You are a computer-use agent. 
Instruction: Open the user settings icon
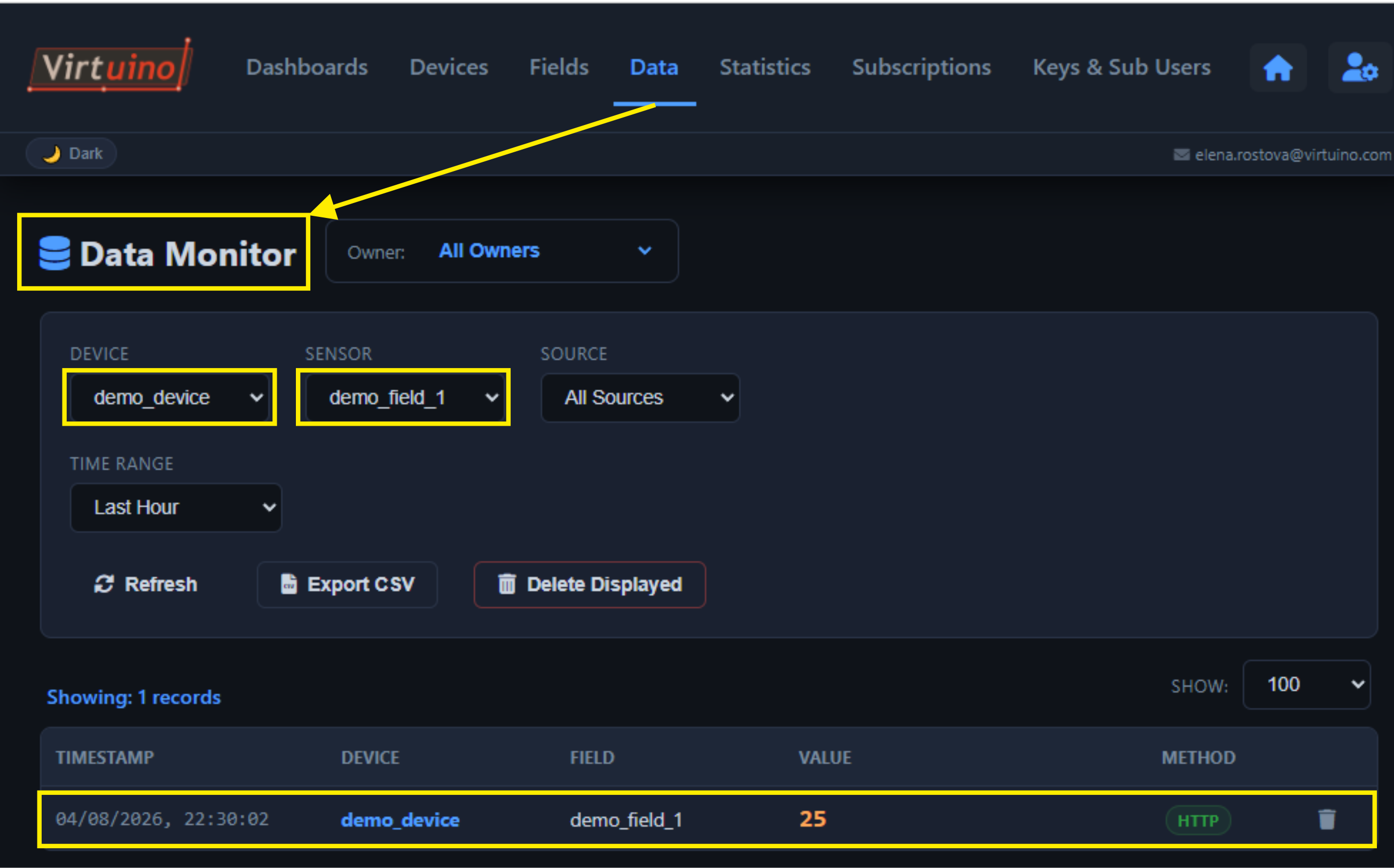point(1360,68)
